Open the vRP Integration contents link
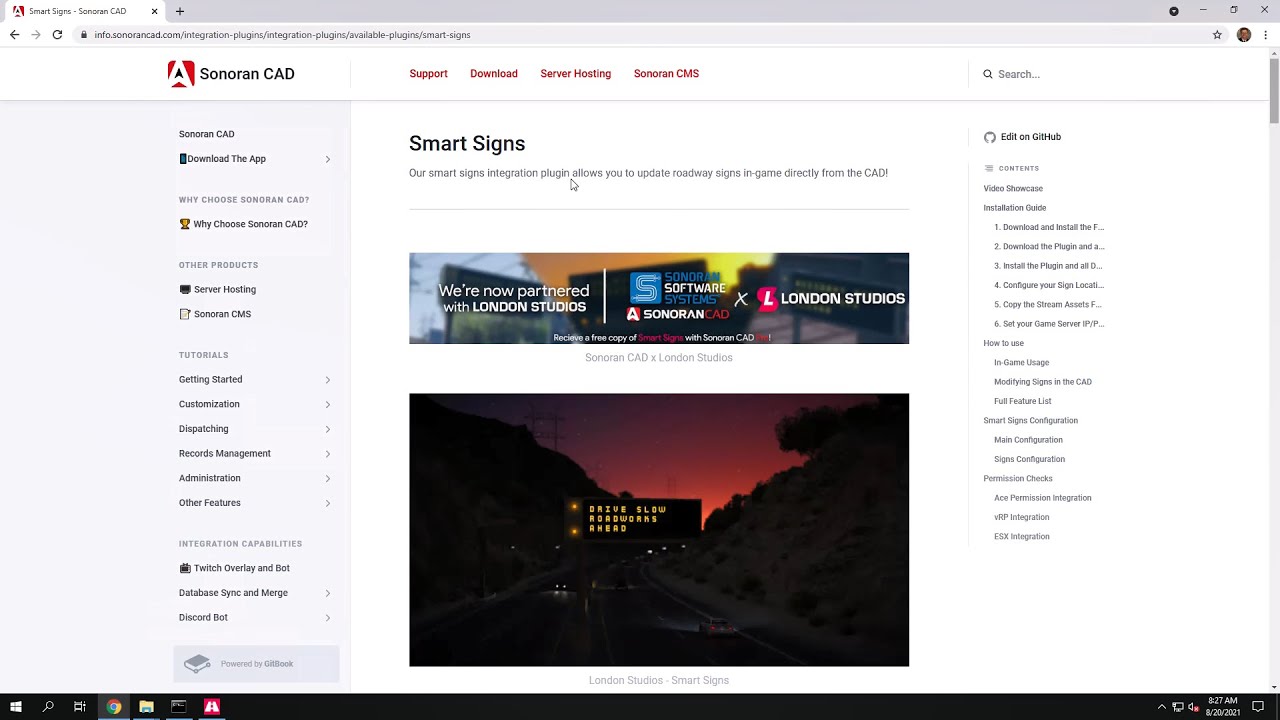1280x720 pixels. click(1022, 517)
